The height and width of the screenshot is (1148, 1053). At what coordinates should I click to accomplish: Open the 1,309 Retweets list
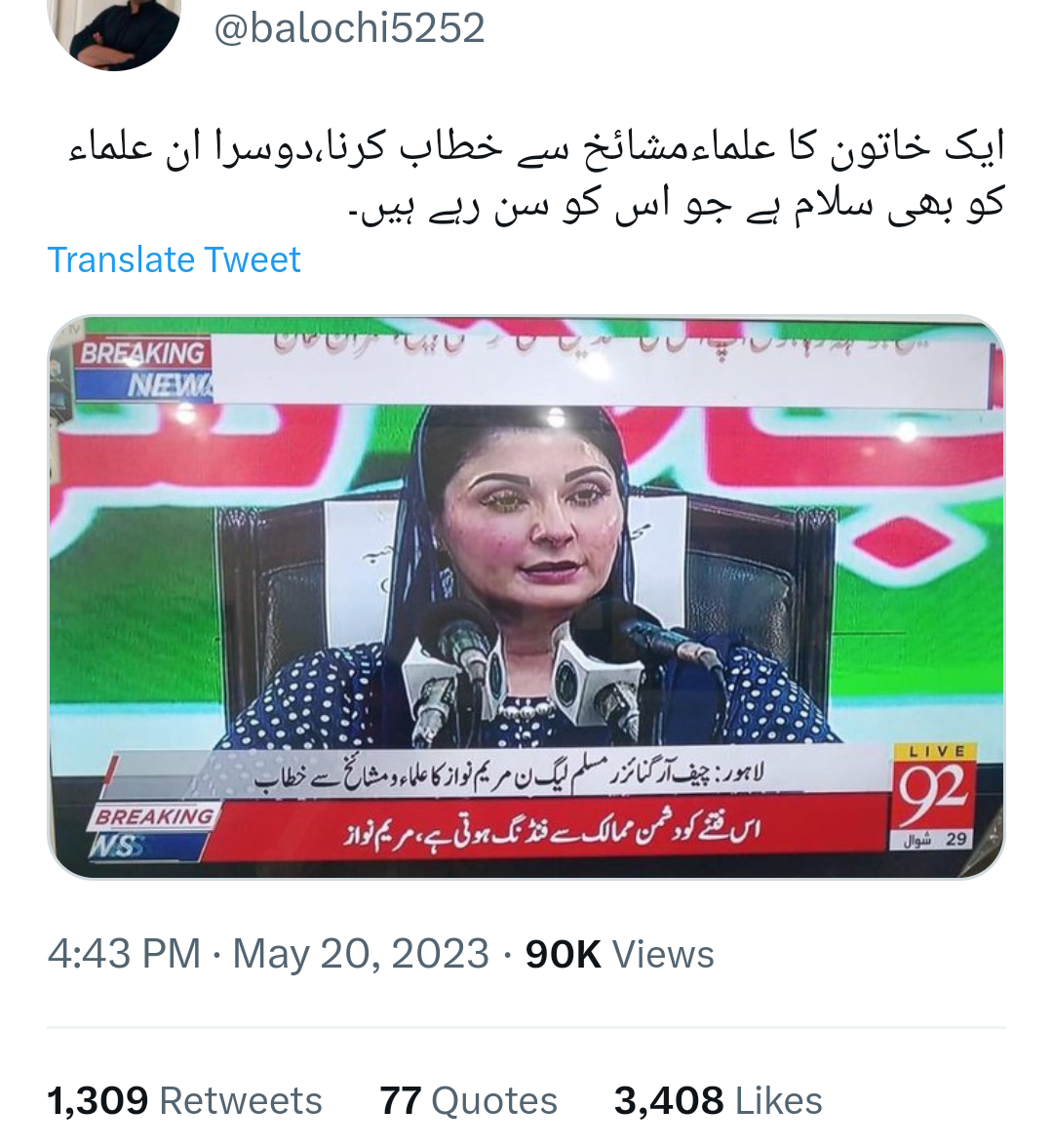click(x=184, y=1100)
